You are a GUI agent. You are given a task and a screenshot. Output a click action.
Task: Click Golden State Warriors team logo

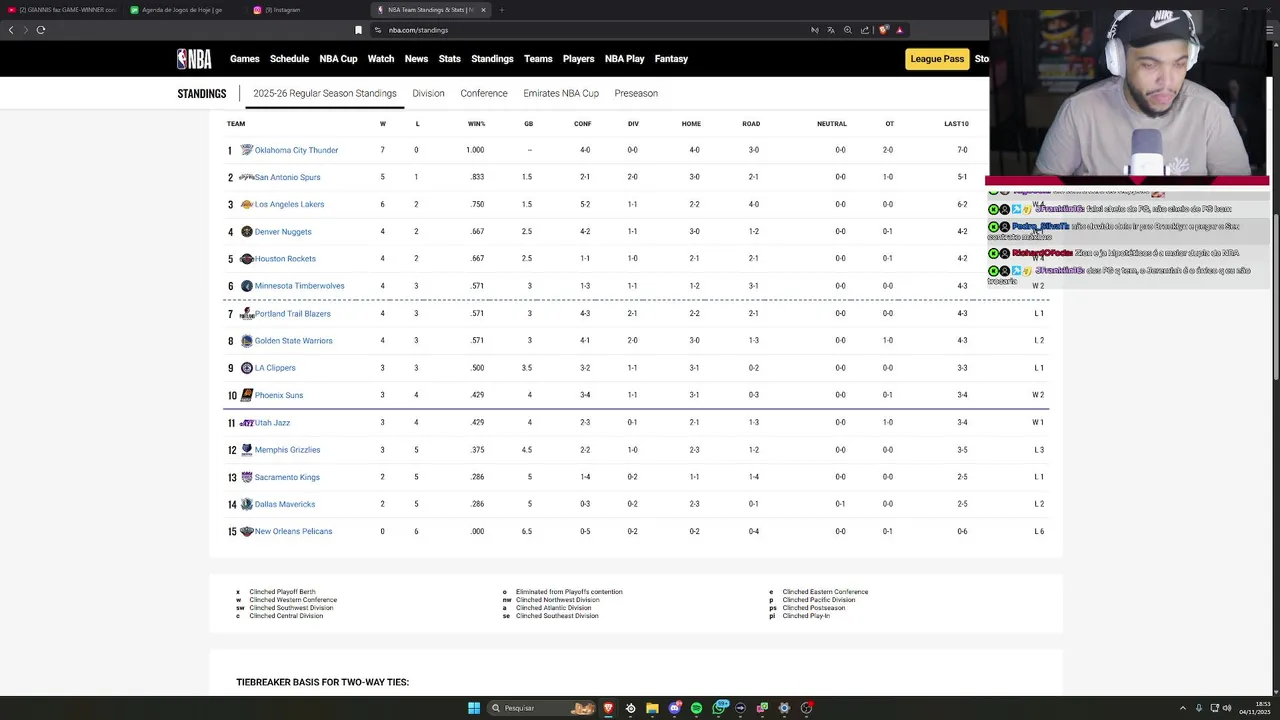point(247,341)
